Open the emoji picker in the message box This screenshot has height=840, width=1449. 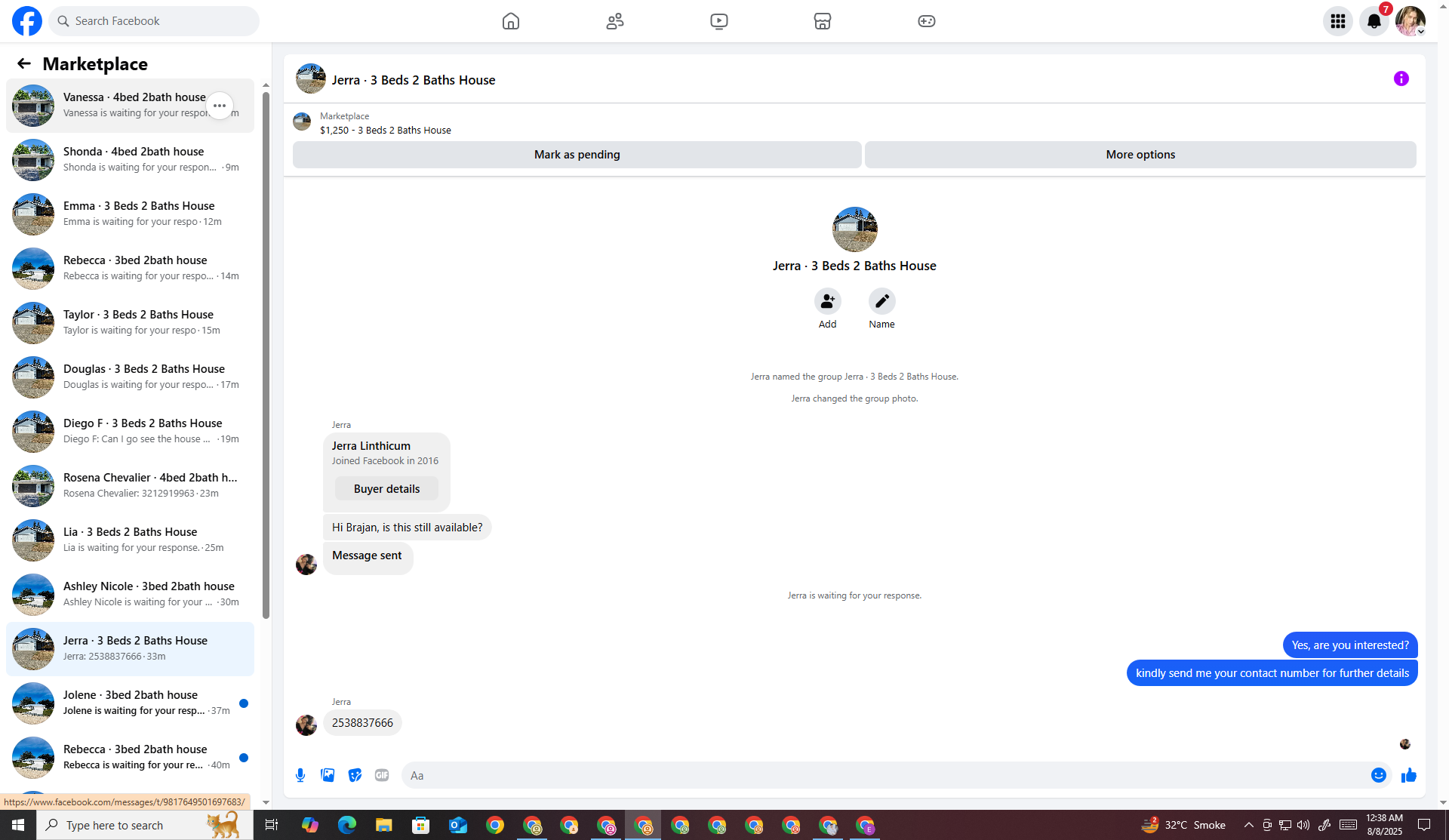click(x=1378, y=775)
